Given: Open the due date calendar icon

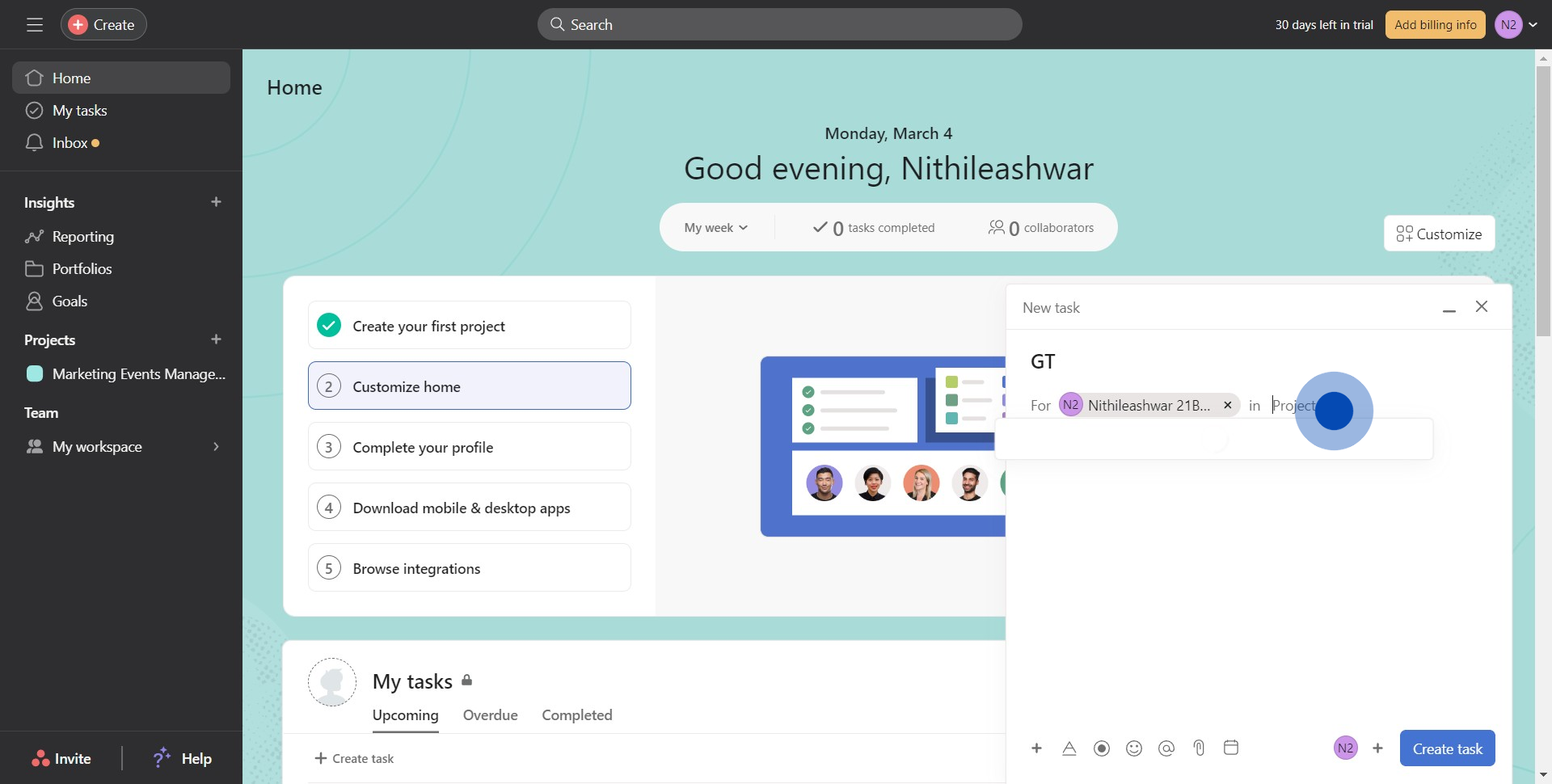Looking at the screenshot, I should coord(1231,748).
